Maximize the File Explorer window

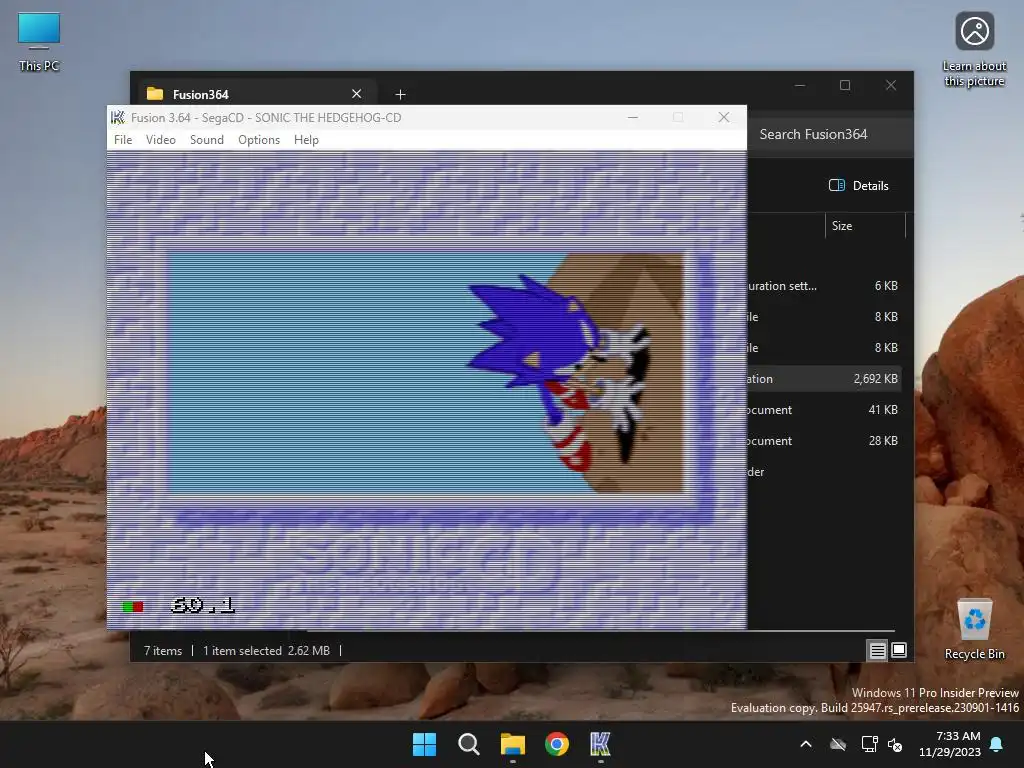pos(845,86)
